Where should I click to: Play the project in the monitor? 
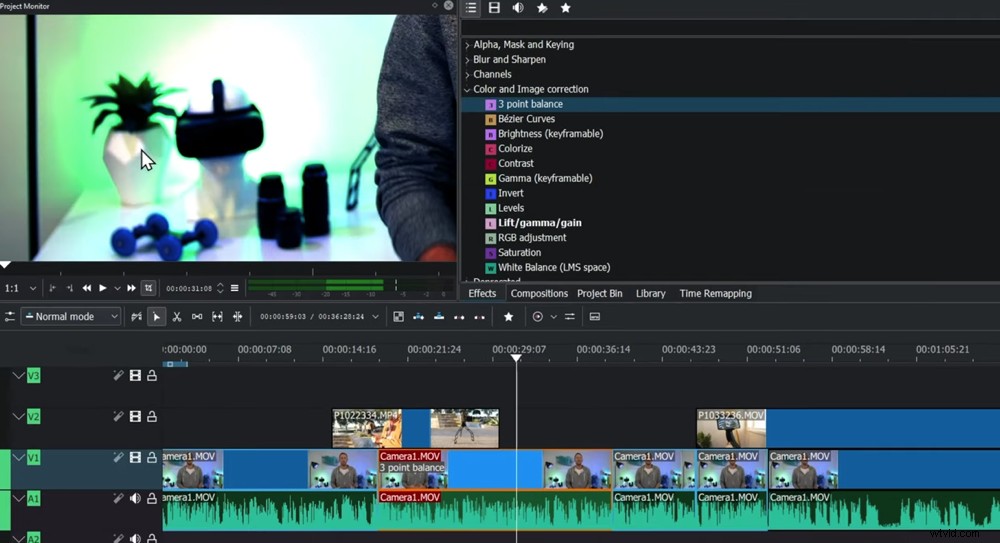(x=102, y=288)
